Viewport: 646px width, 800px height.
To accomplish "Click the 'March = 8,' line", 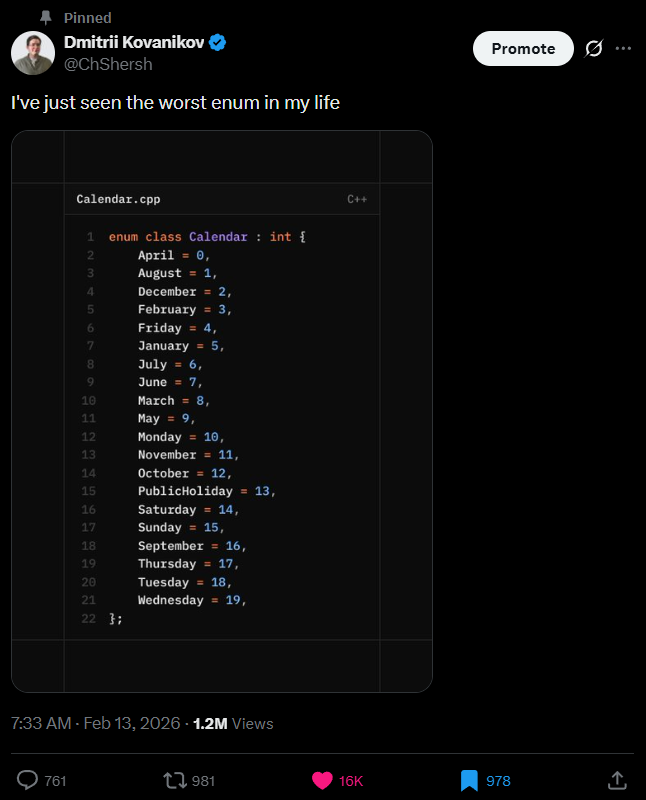I will (174, 400).
